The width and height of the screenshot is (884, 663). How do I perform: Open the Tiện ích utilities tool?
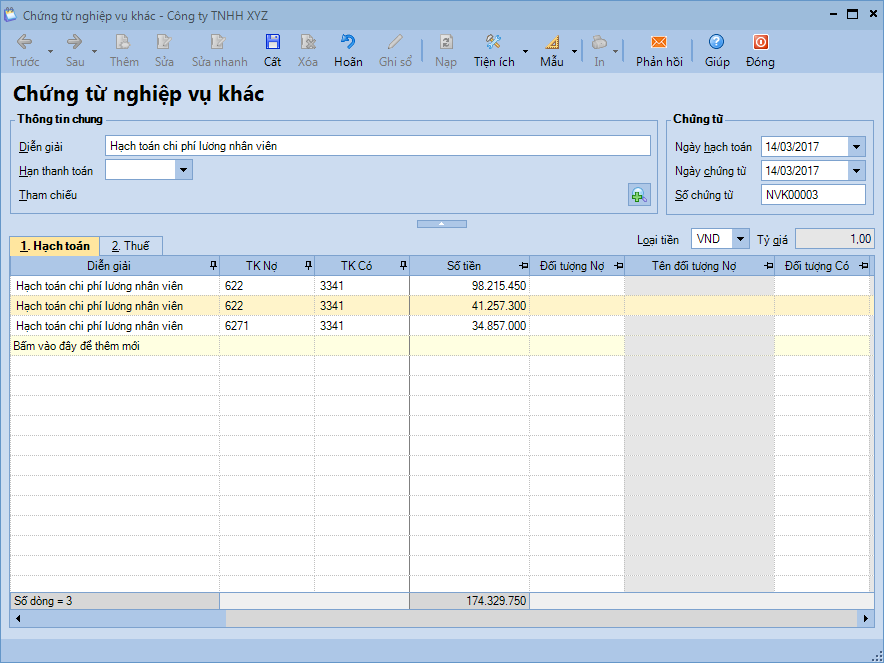[493, 42]
